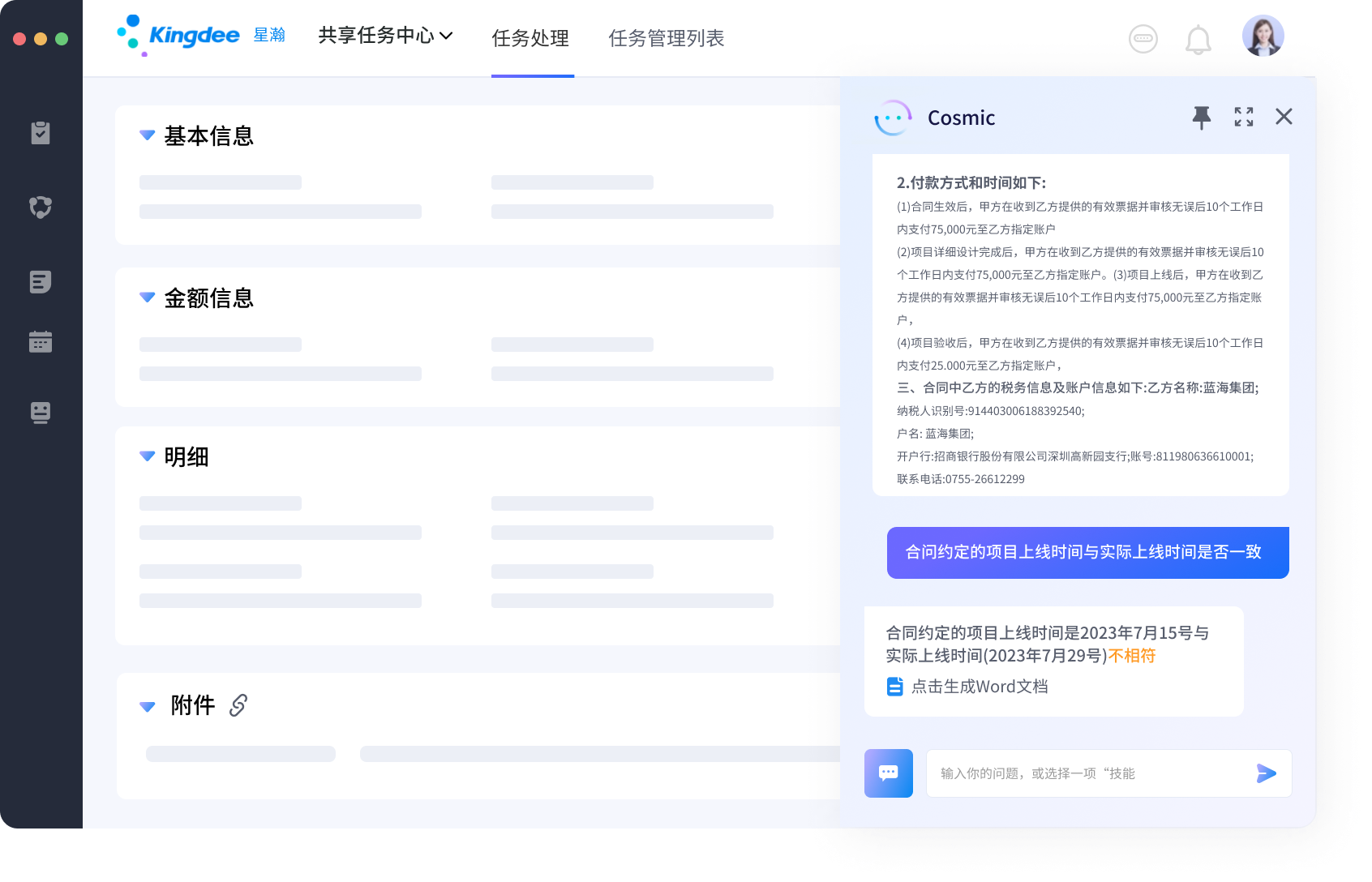This screenshot has height=882, width=1372.
Task: Click the robot face sidebar icon
Action: (x=41, y=413)
